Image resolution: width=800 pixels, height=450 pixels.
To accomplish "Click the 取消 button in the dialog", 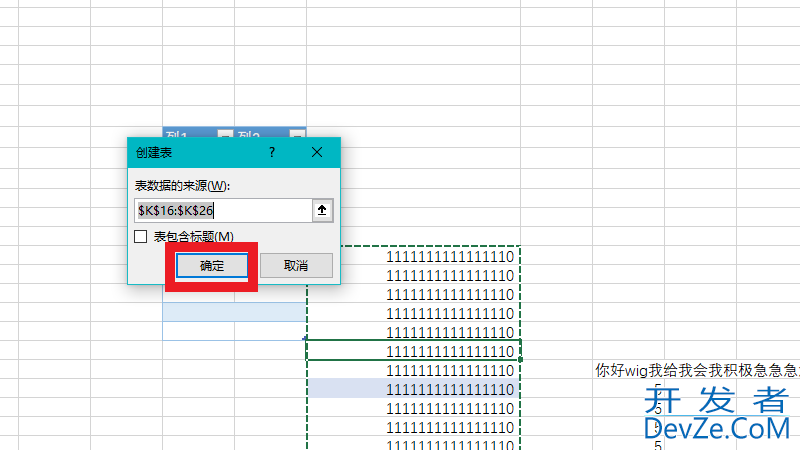I will pyautogui.click(x=296, y=266).
